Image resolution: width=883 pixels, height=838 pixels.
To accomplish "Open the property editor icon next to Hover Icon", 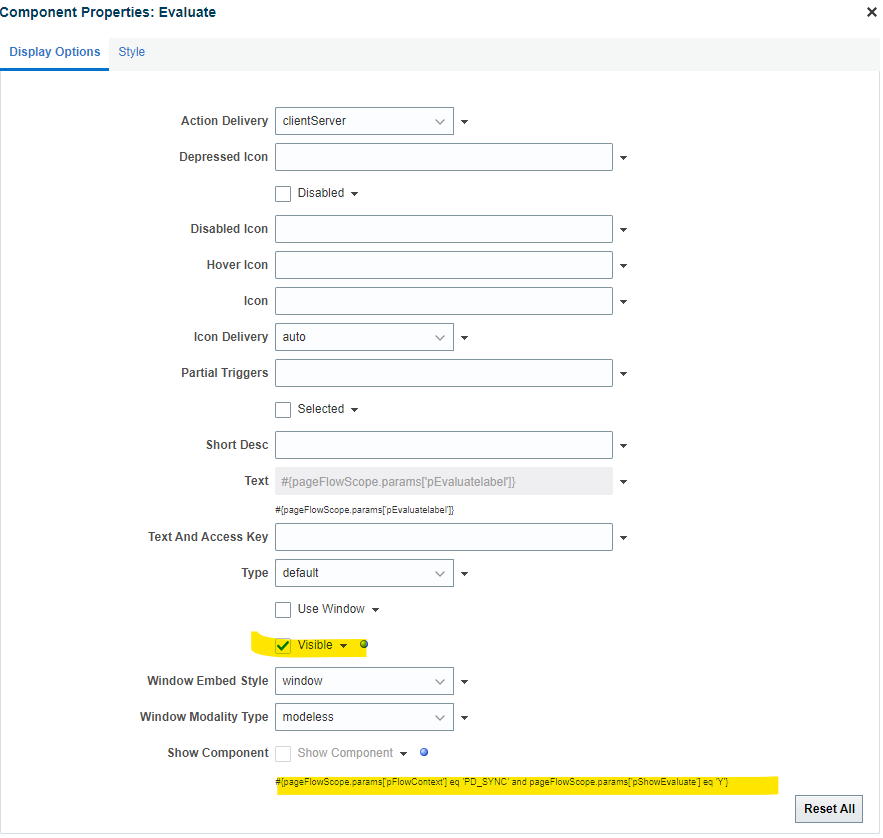I will 623,265.
